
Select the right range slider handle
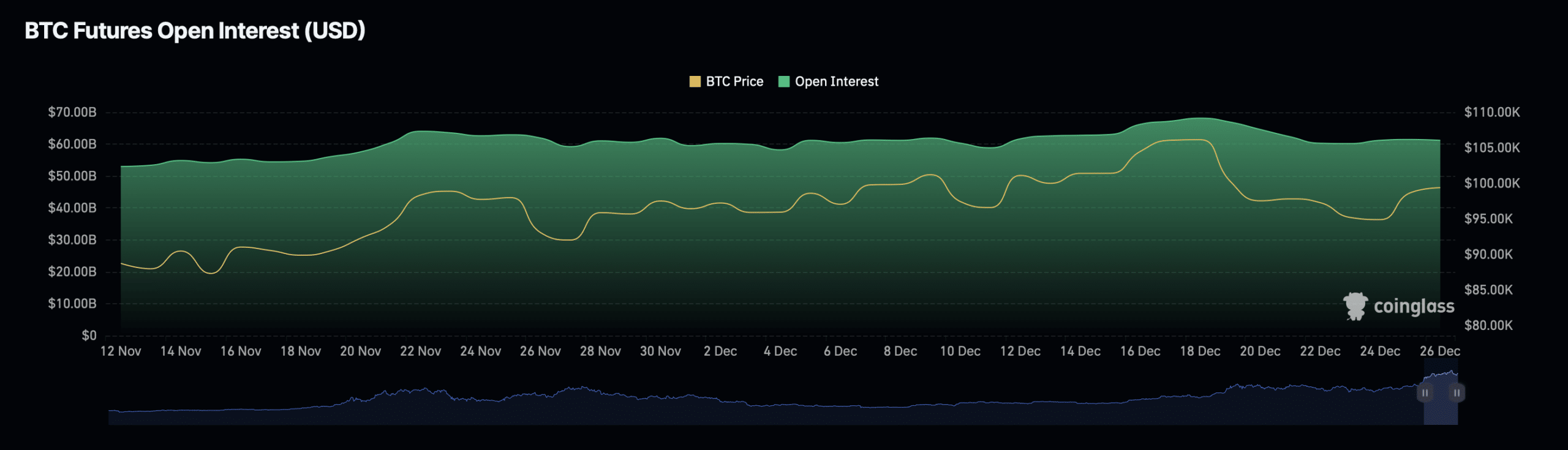pos(1457,393)
